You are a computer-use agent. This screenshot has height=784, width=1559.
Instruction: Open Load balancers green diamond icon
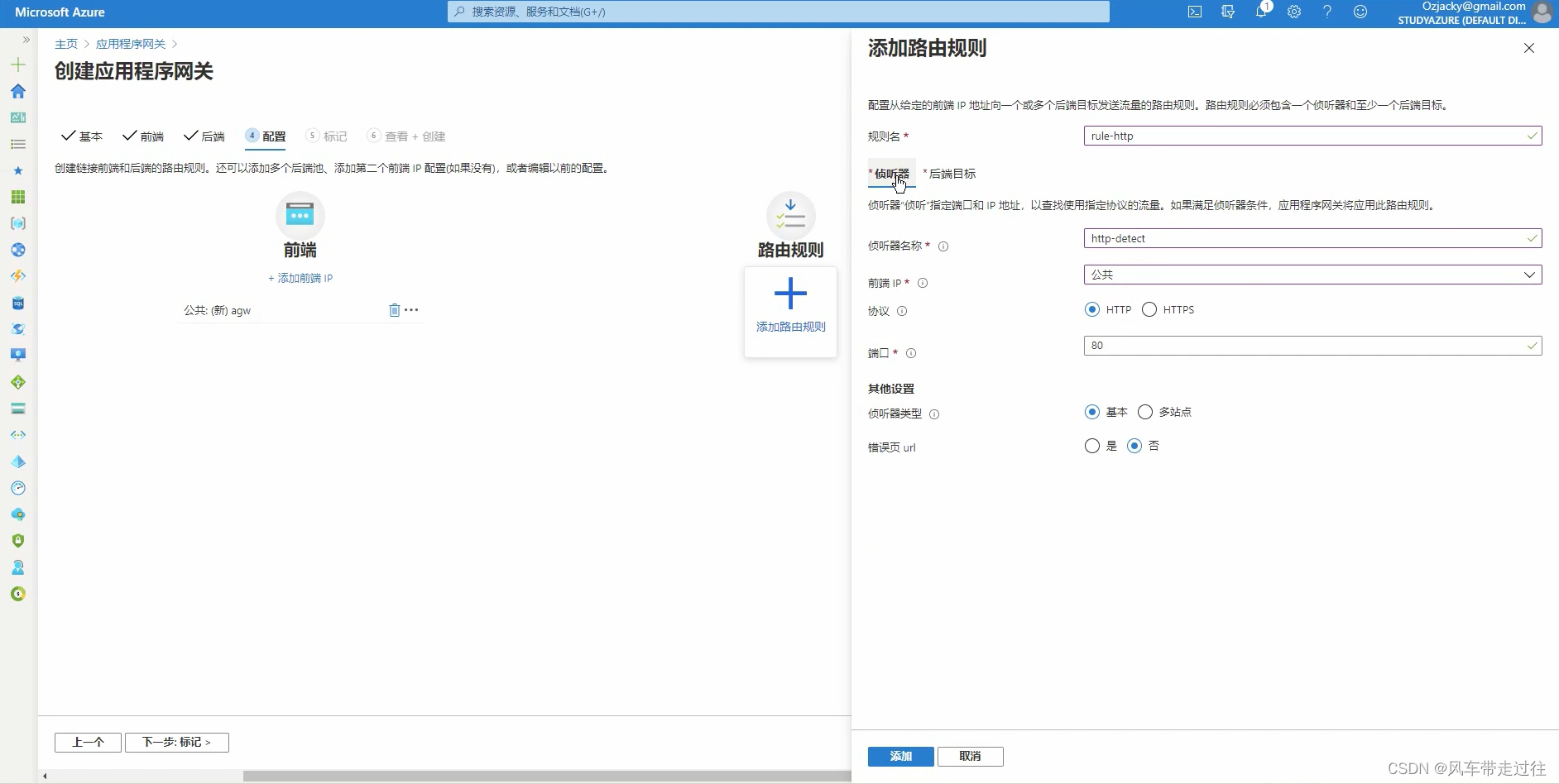[18, 382]
